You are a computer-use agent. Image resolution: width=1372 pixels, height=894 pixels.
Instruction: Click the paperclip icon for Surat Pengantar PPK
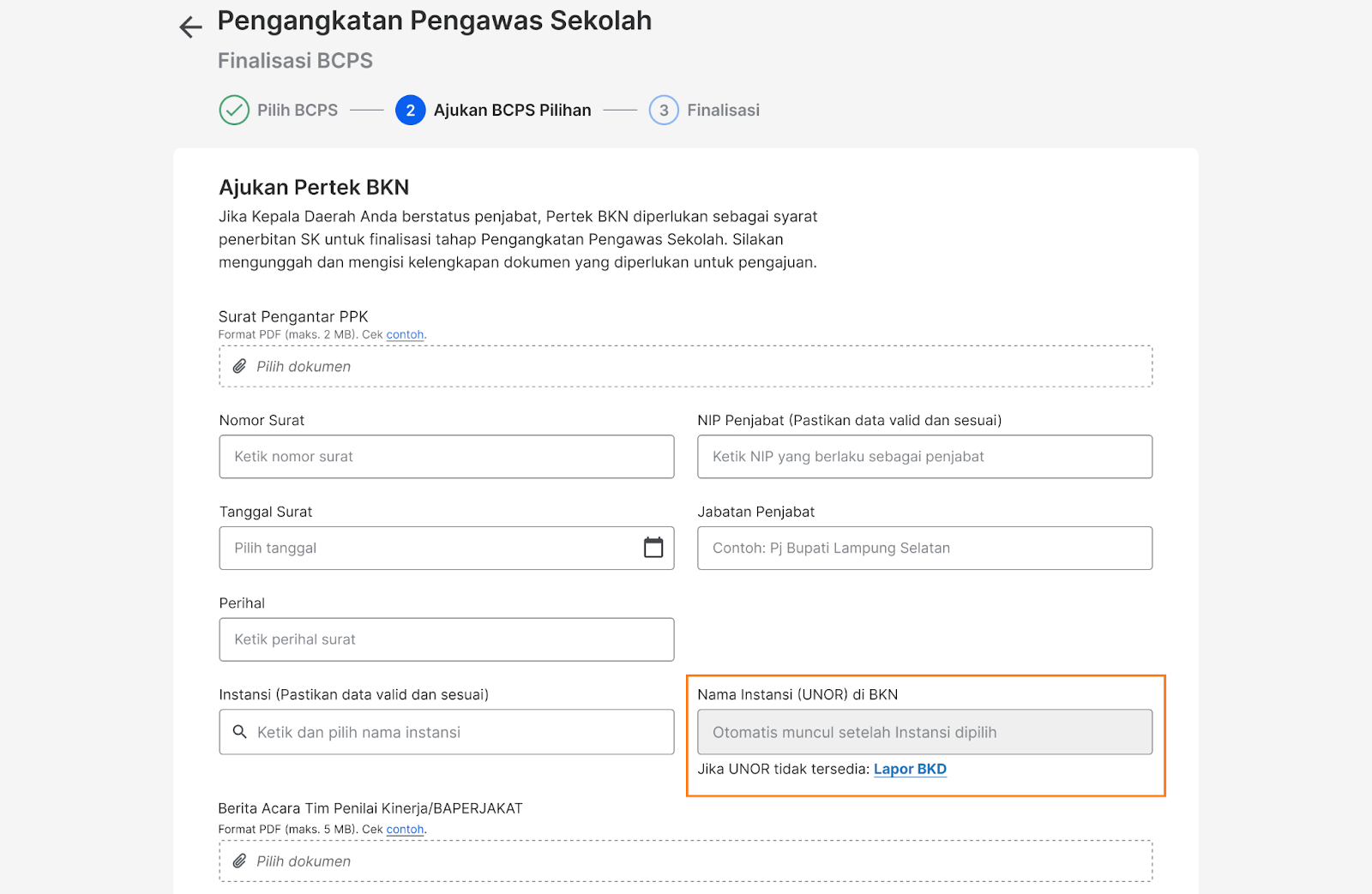239,366
